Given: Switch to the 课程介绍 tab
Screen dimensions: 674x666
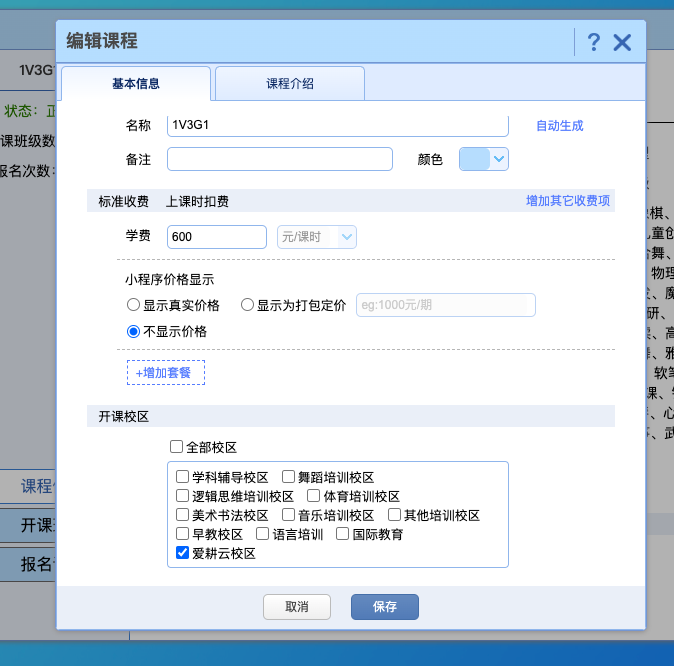Looking at the screenshot, I should click(290, 83).
